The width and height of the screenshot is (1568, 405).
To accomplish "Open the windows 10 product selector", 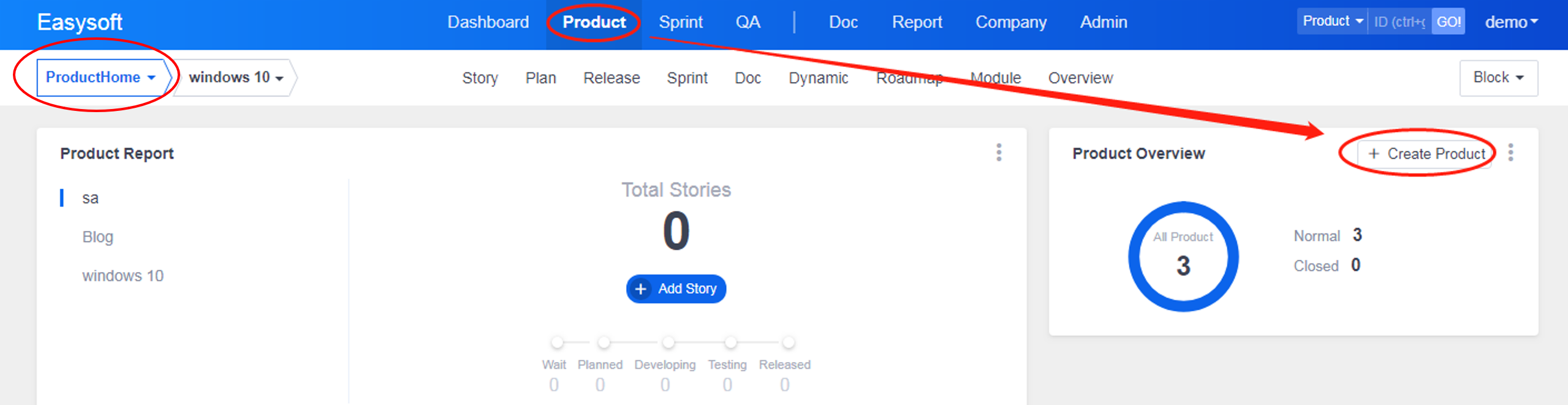I will click(x=235, y=78).
